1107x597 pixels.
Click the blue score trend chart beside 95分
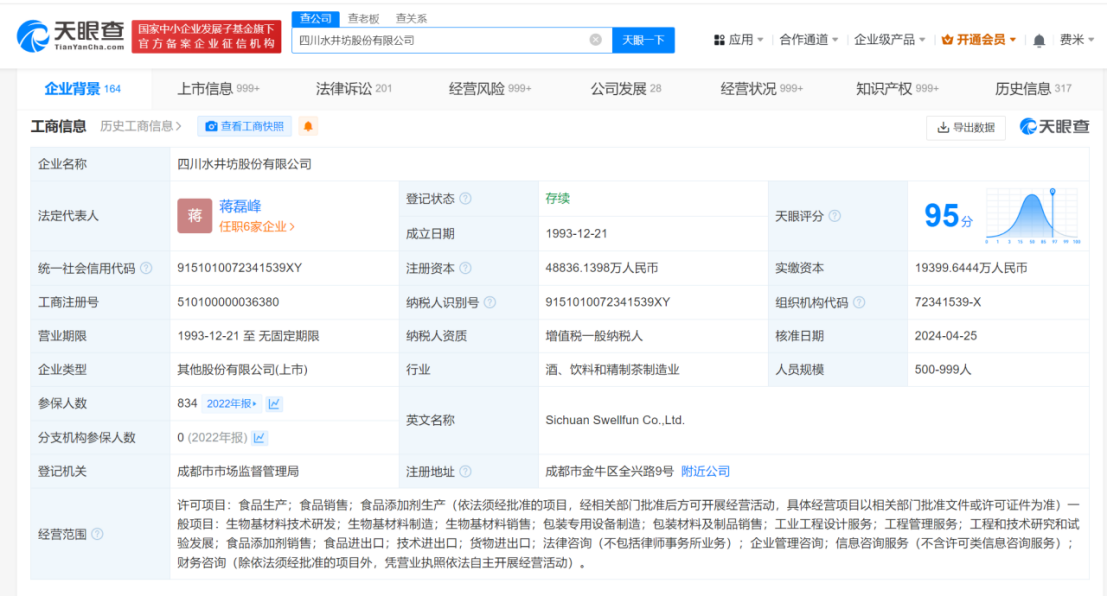tap(1034, 214)
